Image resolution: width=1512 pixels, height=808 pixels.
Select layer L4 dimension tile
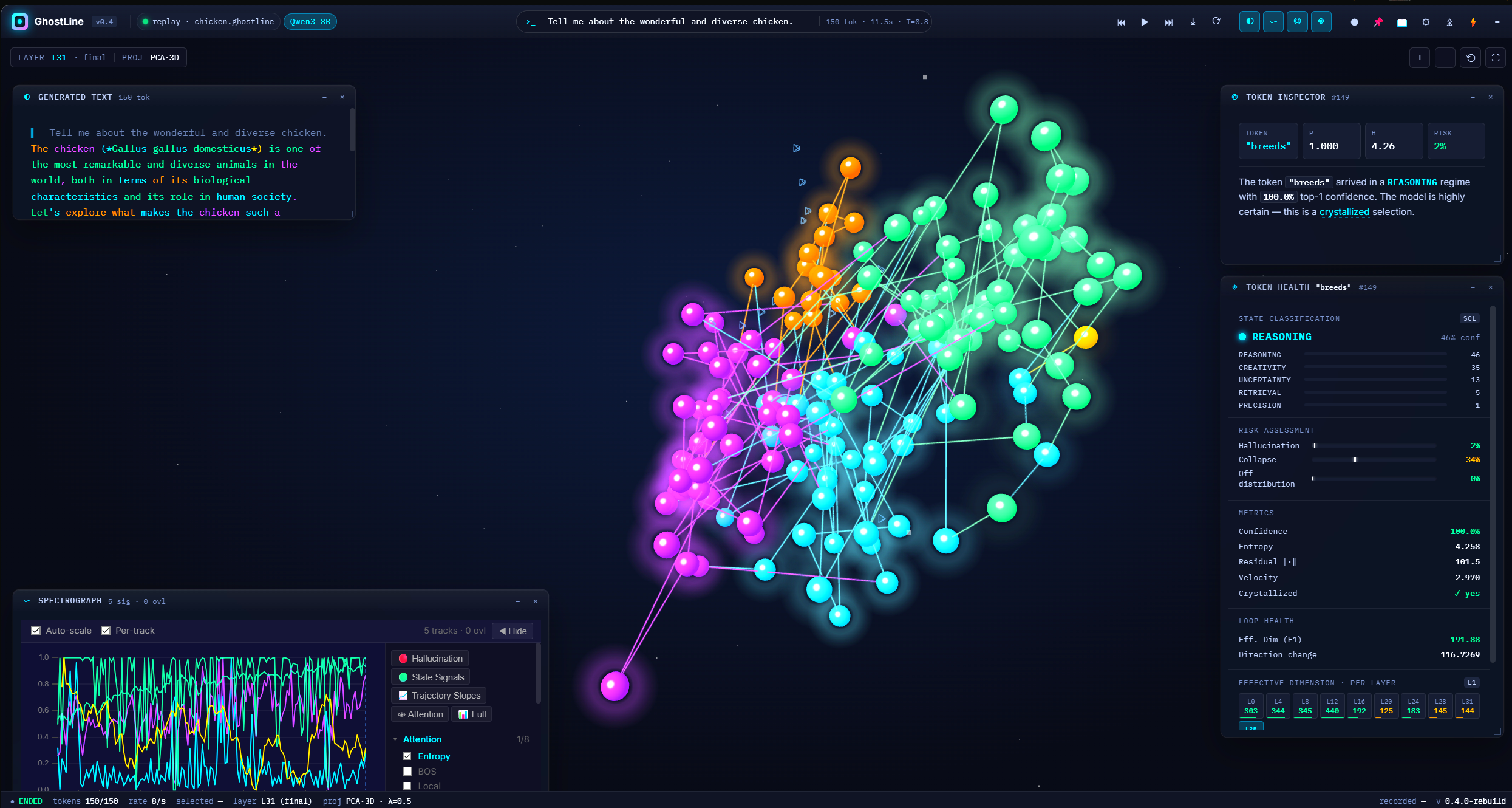[1278, 707]
